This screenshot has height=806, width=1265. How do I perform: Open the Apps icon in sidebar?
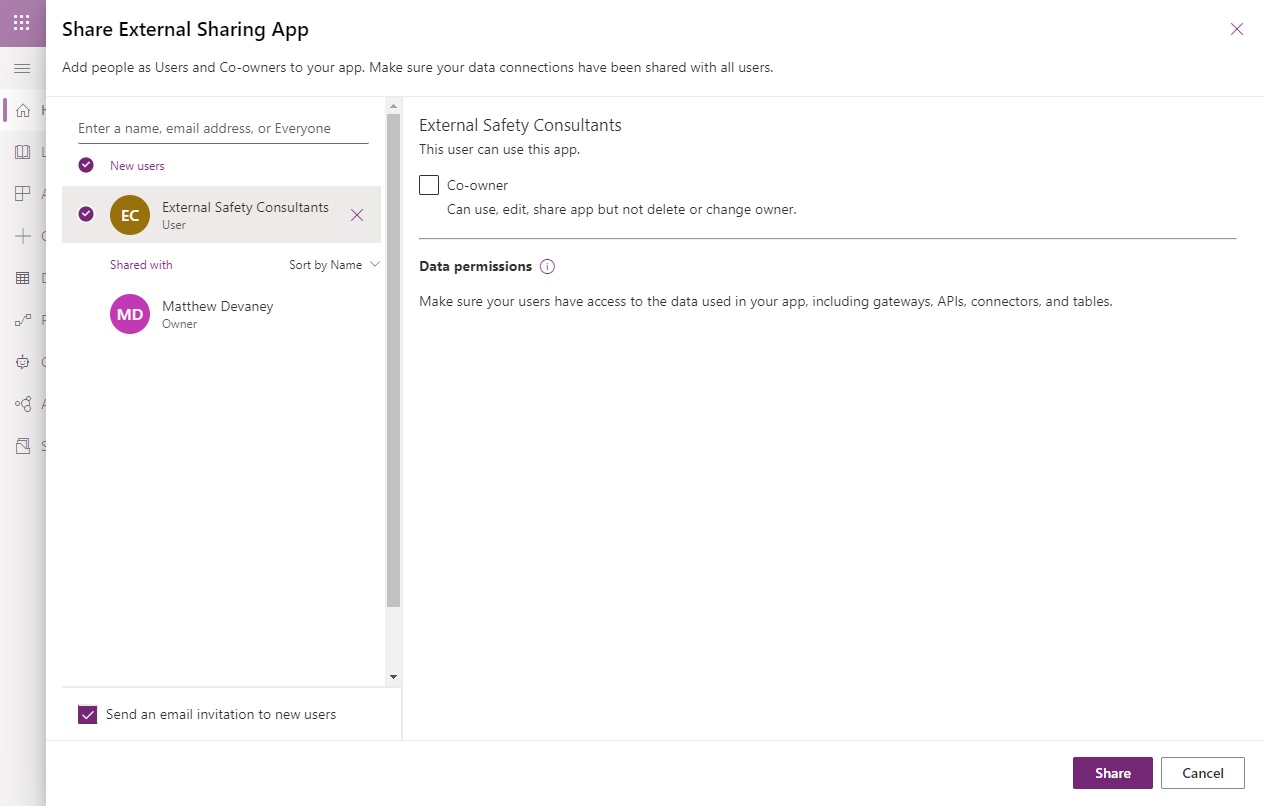click(23, 194)
